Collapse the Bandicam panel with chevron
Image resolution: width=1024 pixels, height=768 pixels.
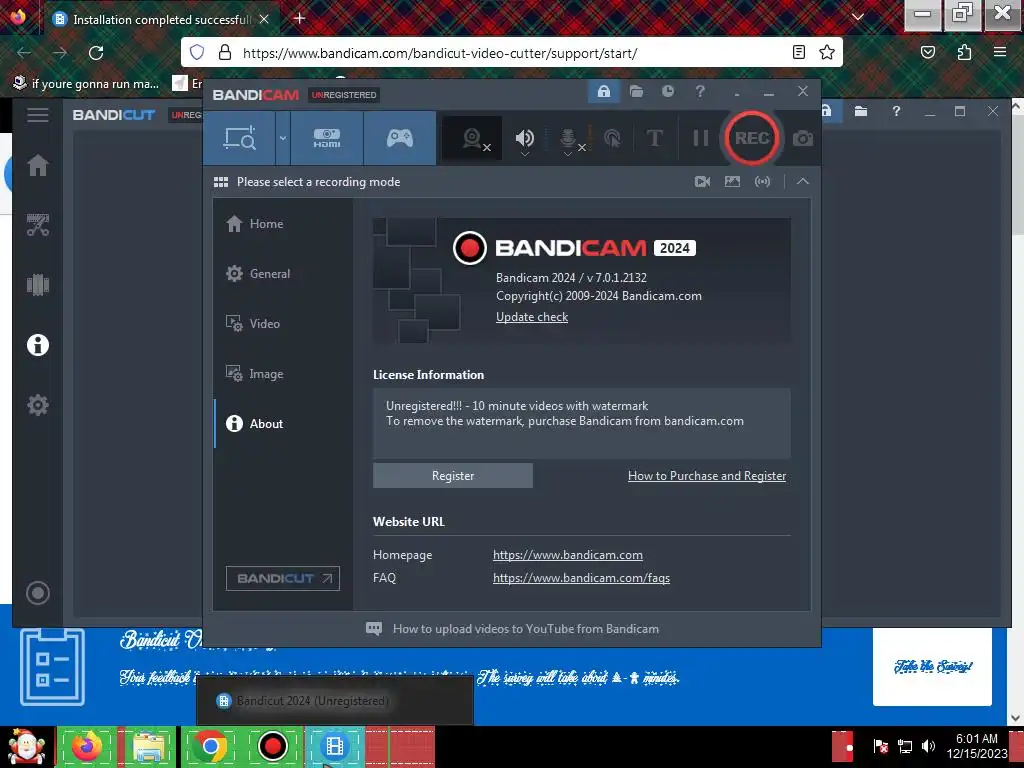pyautogui.click(x=803, y=182)
